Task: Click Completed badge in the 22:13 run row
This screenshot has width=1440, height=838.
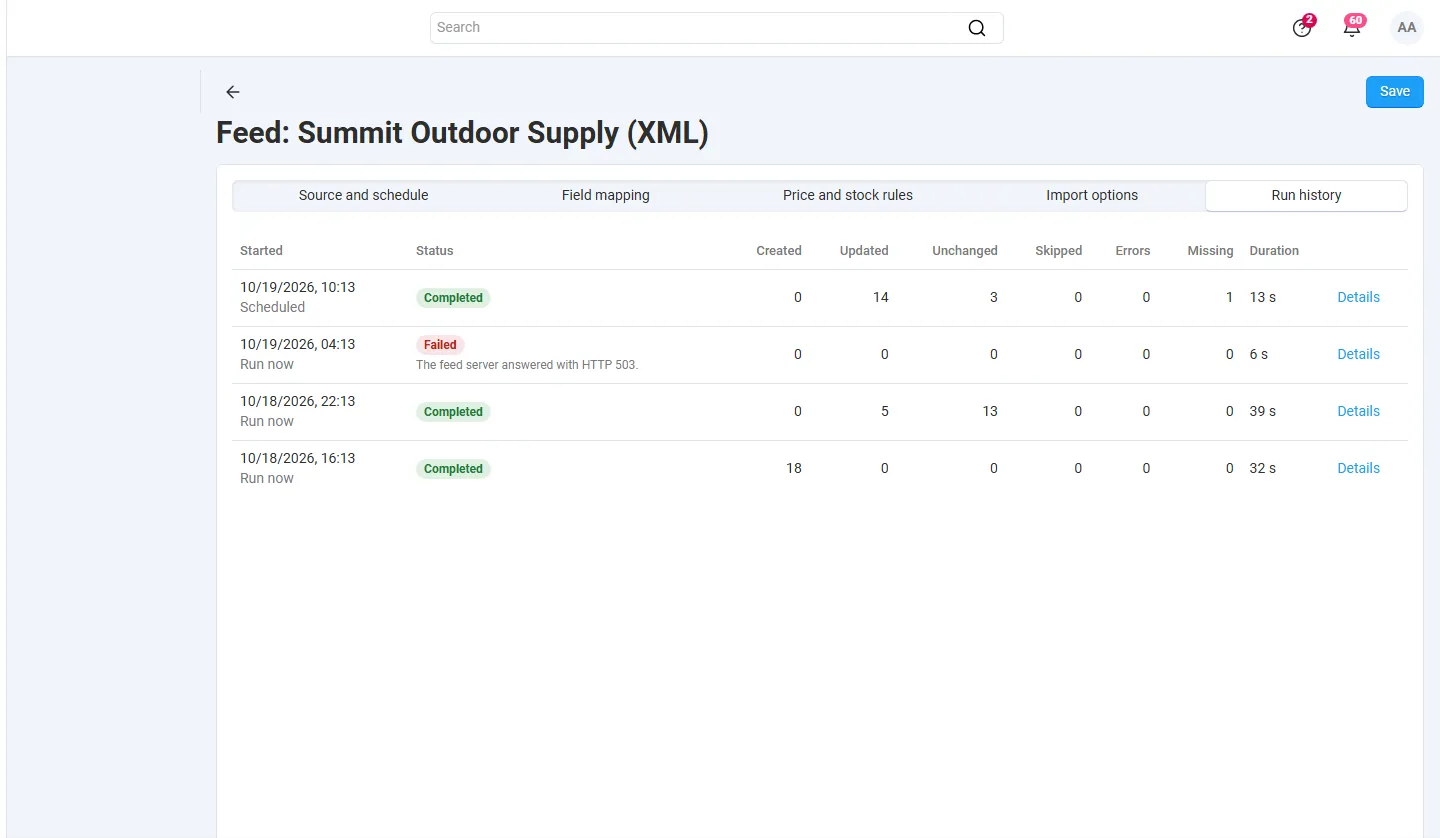Action: 453,412
